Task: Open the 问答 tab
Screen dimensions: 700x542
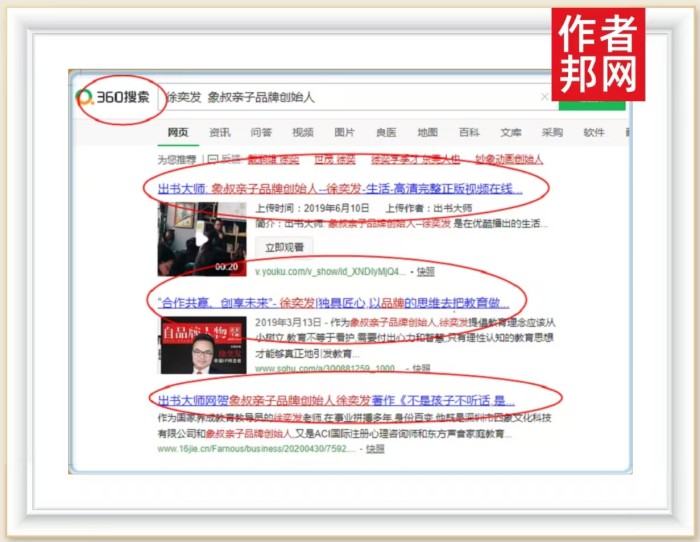Action: pyautogui.click(x=261, y=132)
